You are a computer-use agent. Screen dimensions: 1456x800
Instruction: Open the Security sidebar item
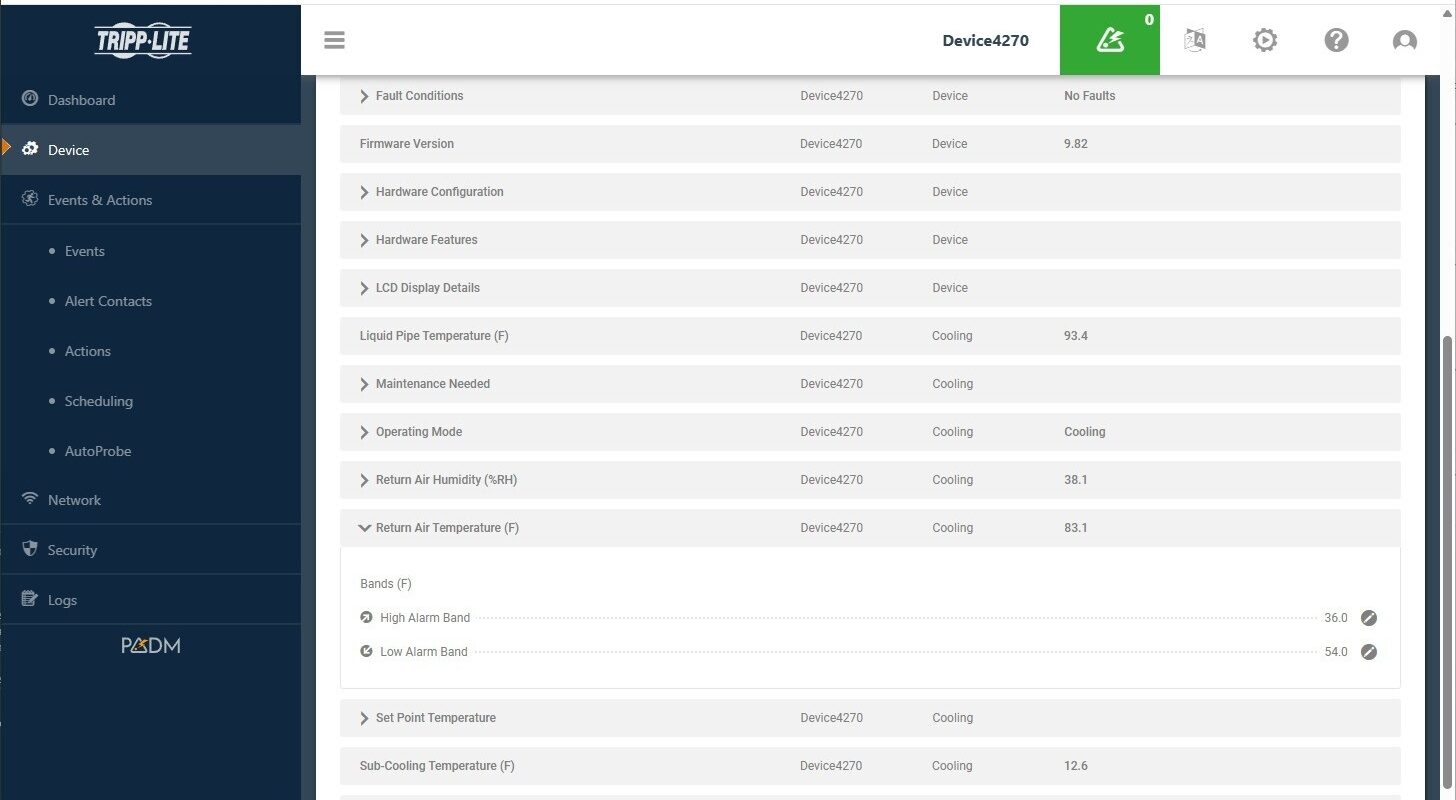(72, 550)
